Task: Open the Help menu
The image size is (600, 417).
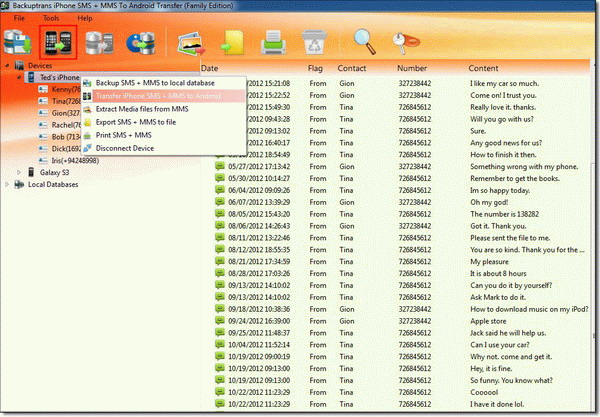Action: coord(85,18)
